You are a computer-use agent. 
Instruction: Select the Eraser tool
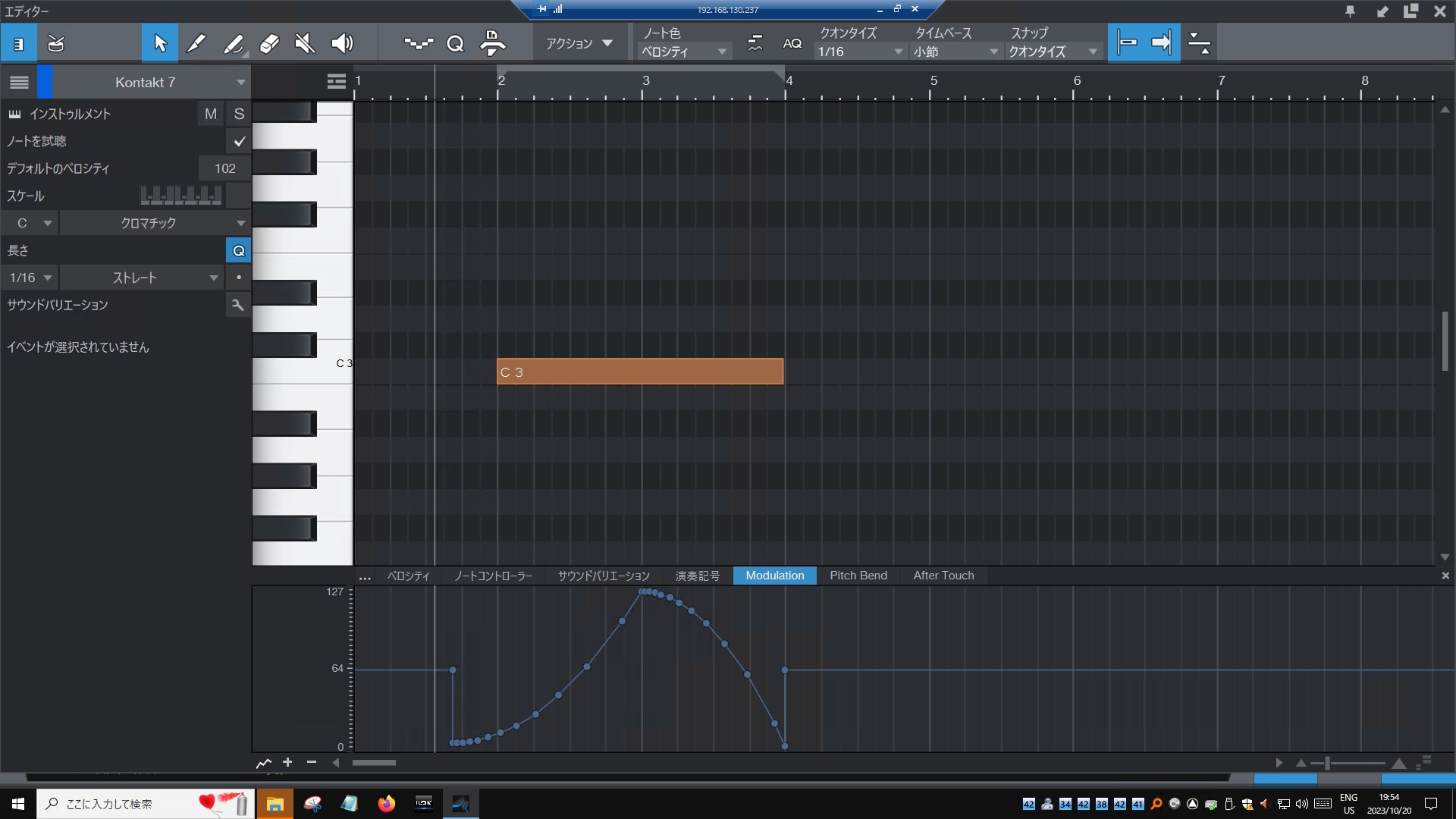pos(269,43)
